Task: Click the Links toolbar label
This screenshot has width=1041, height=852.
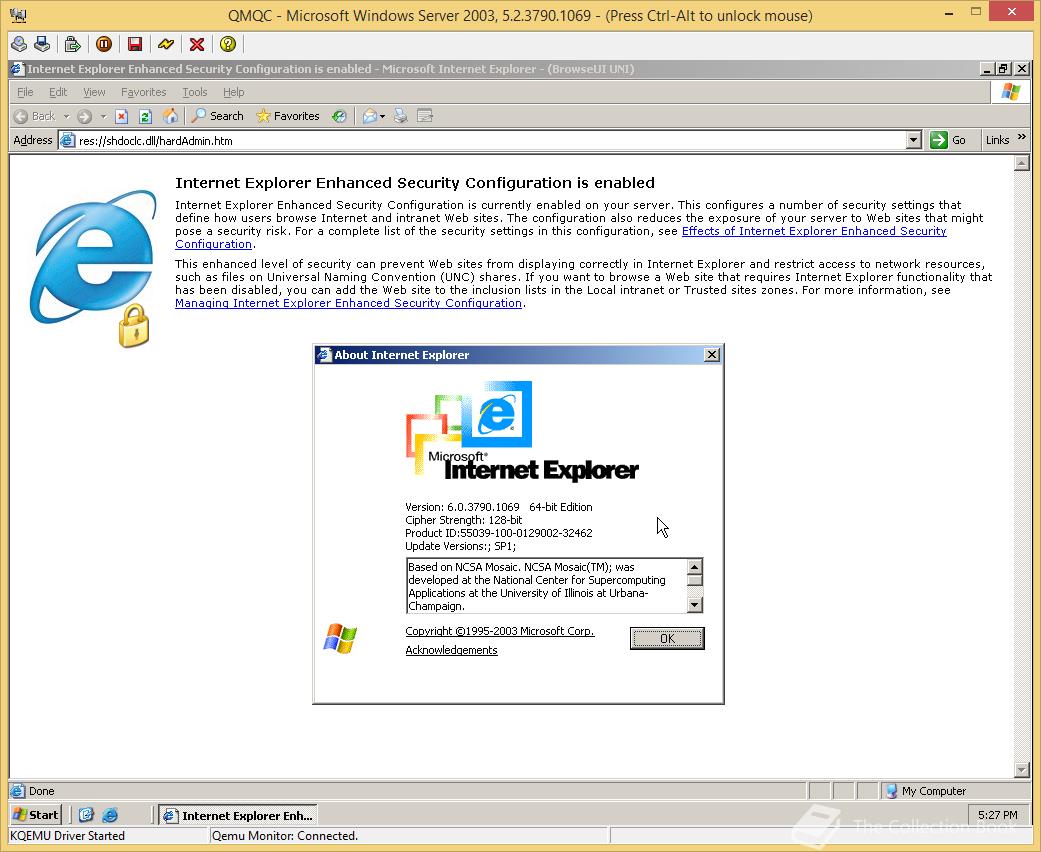Action: pyautogui.click(x=997, y=140)
